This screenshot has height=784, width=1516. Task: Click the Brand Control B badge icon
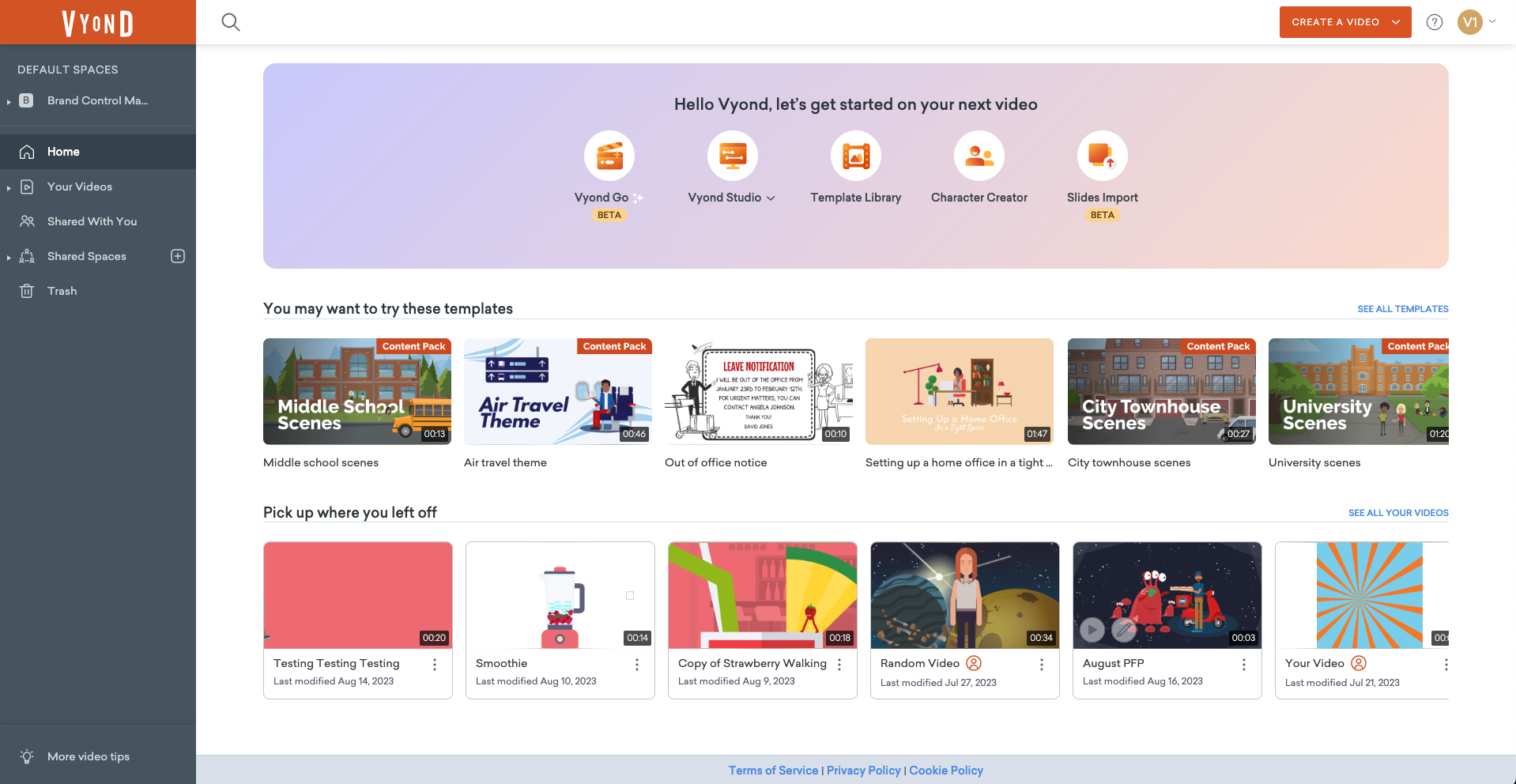click(26, 100)
